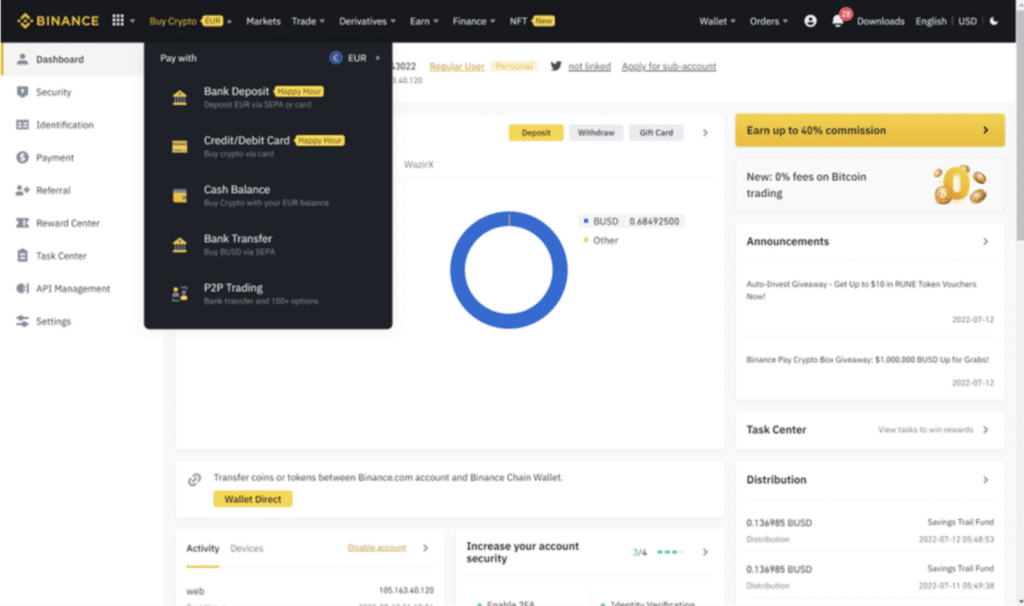This screenshot has width=1024, height=606.
Task: Open Task Center rewards chevron
Action: pos(985,430)
